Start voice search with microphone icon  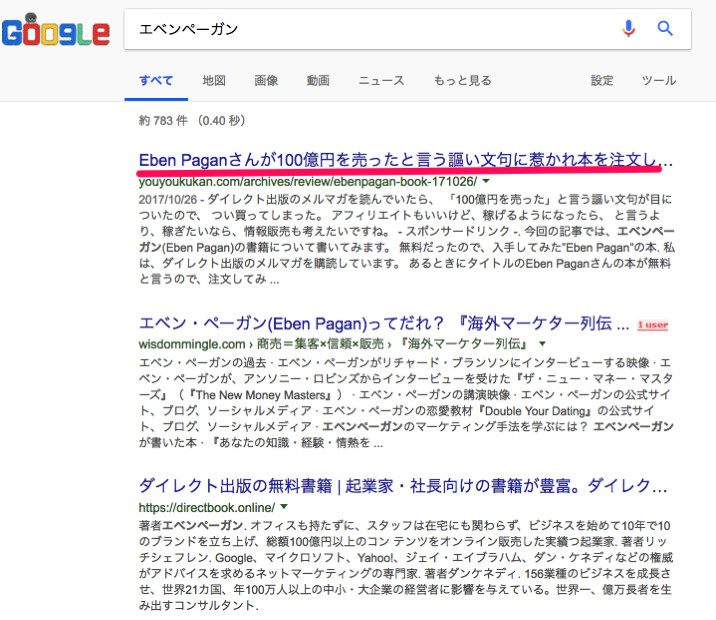point(628,29)
